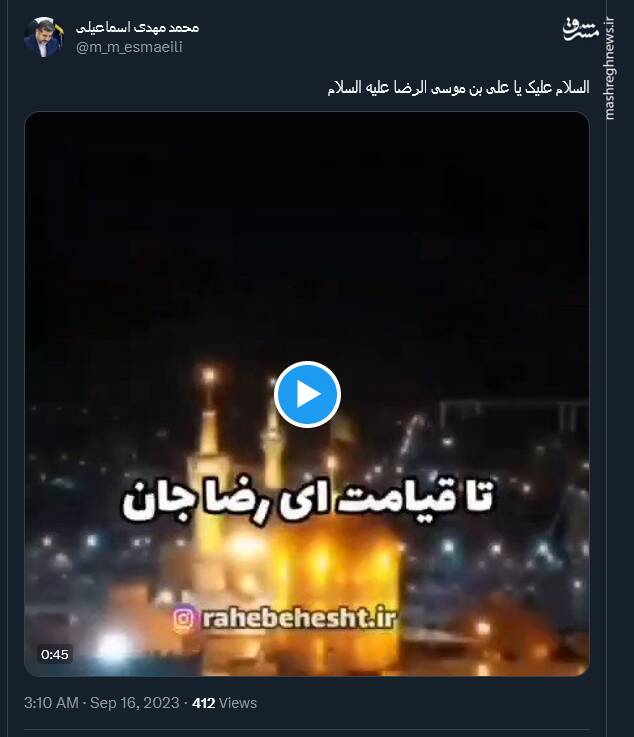Play the embedded tweet video
Viewport: 634px width, 737px height.
(307, 394)
